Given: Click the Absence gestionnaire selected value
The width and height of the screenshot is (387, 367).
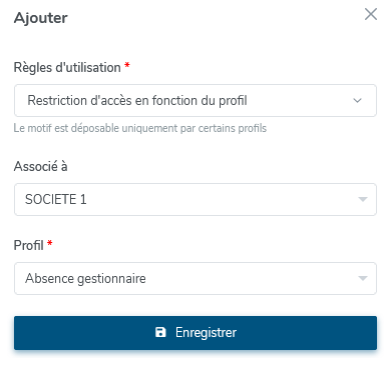Looking at the screenshot, I should (86, 279).
